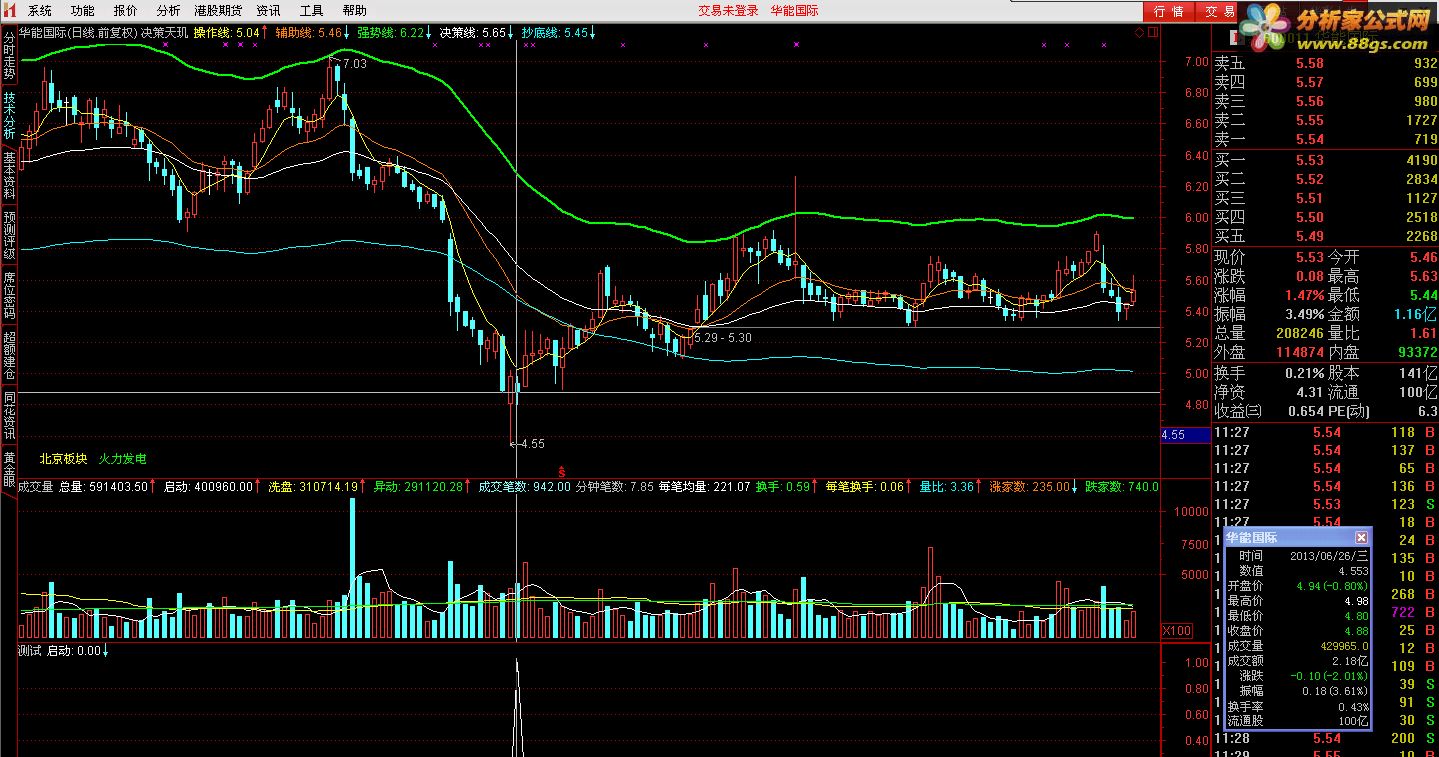Click the 火力发电 sector link
1439x757 pixels.
[122, 459]
